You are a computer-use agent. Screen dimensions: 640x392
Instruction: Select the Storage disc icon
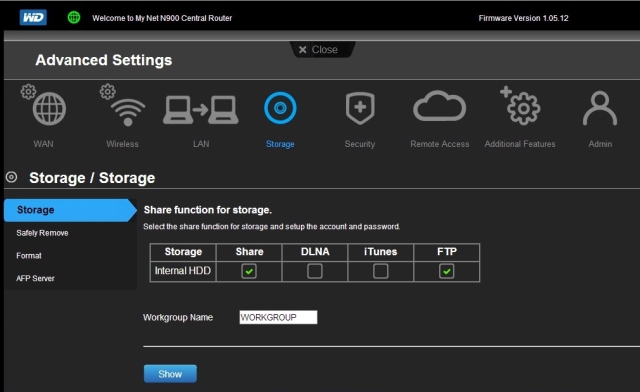pos(280,108)
